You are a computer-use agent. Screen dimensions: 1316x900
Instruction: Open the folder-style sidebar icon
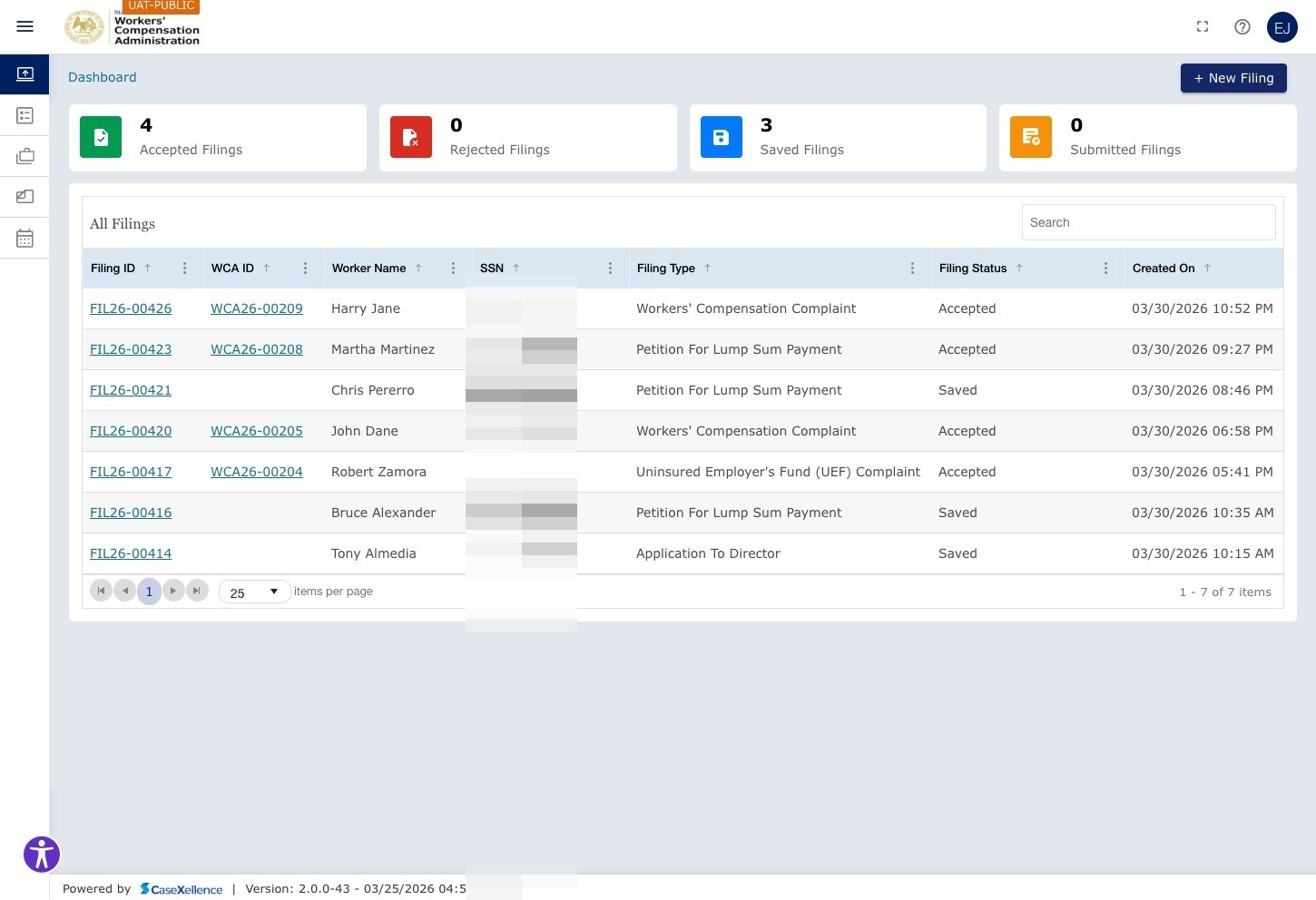click(x=25, y=197)
